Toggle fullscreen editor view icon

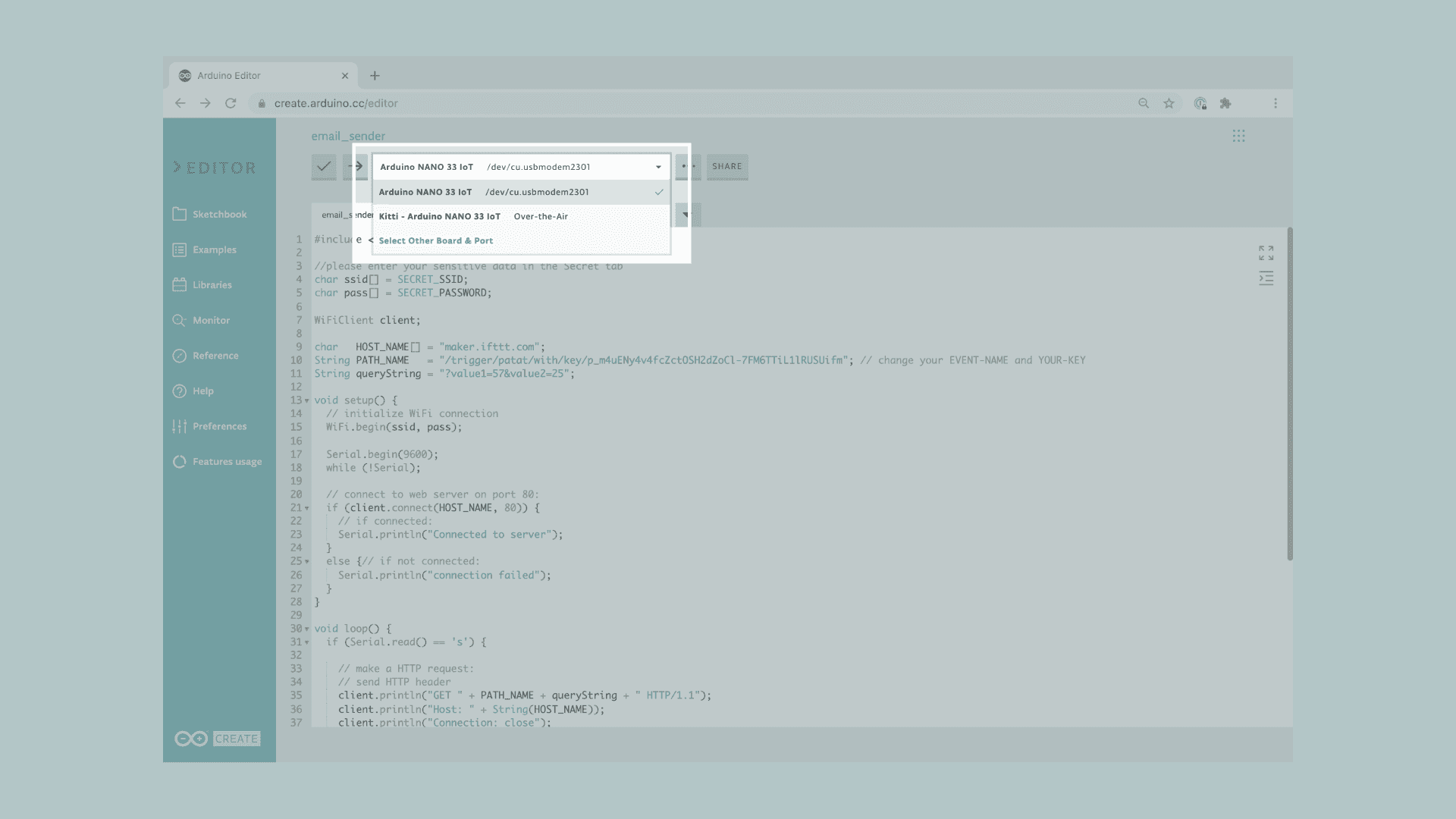pyautogui.click(x=1266, y=253)
